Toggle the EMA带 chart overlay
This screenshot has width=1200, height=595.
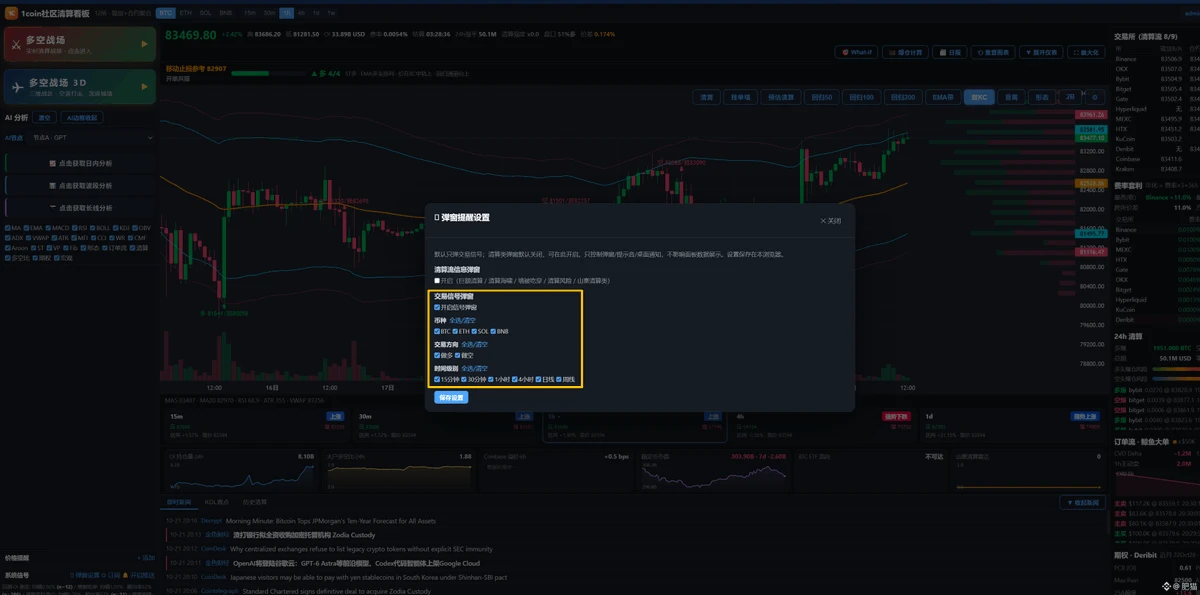tap(942, 97)
